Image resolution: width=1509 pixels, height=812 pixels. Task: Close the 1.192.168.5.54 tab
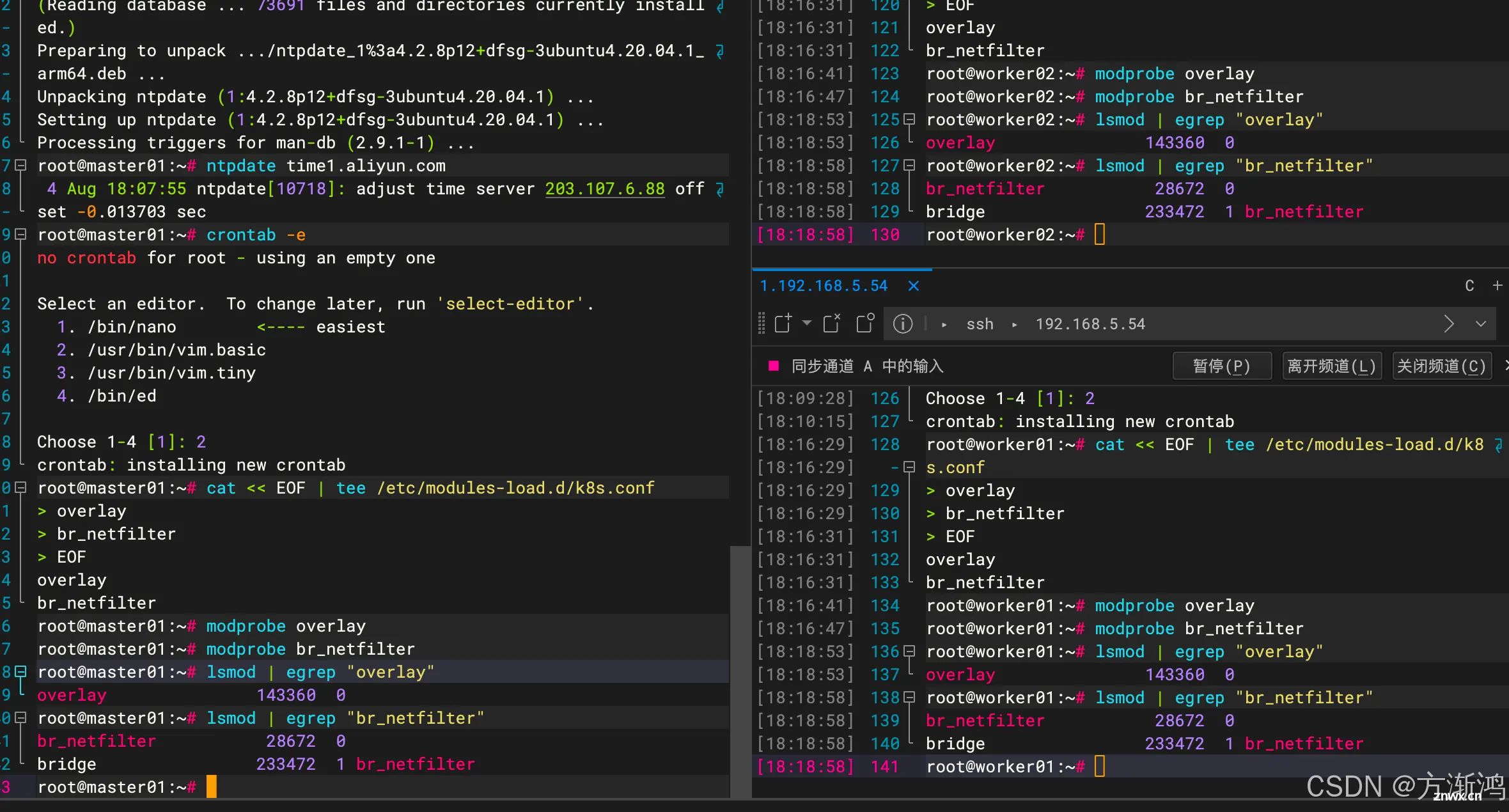pyautogui.click(x=914, y=286)
